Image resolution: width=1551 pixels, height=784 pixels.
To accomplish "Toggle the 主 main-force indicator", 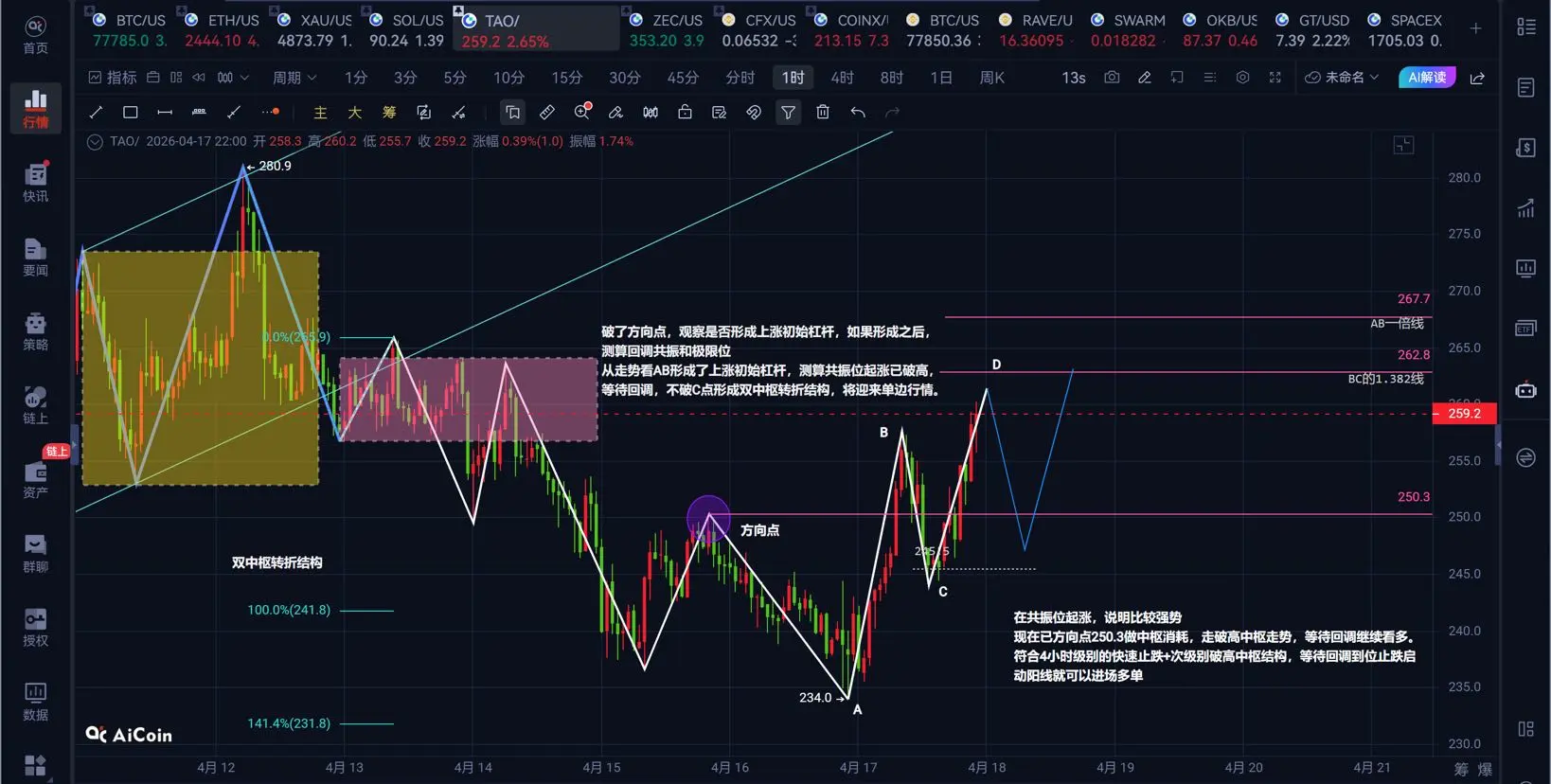I will coord(320,113).
